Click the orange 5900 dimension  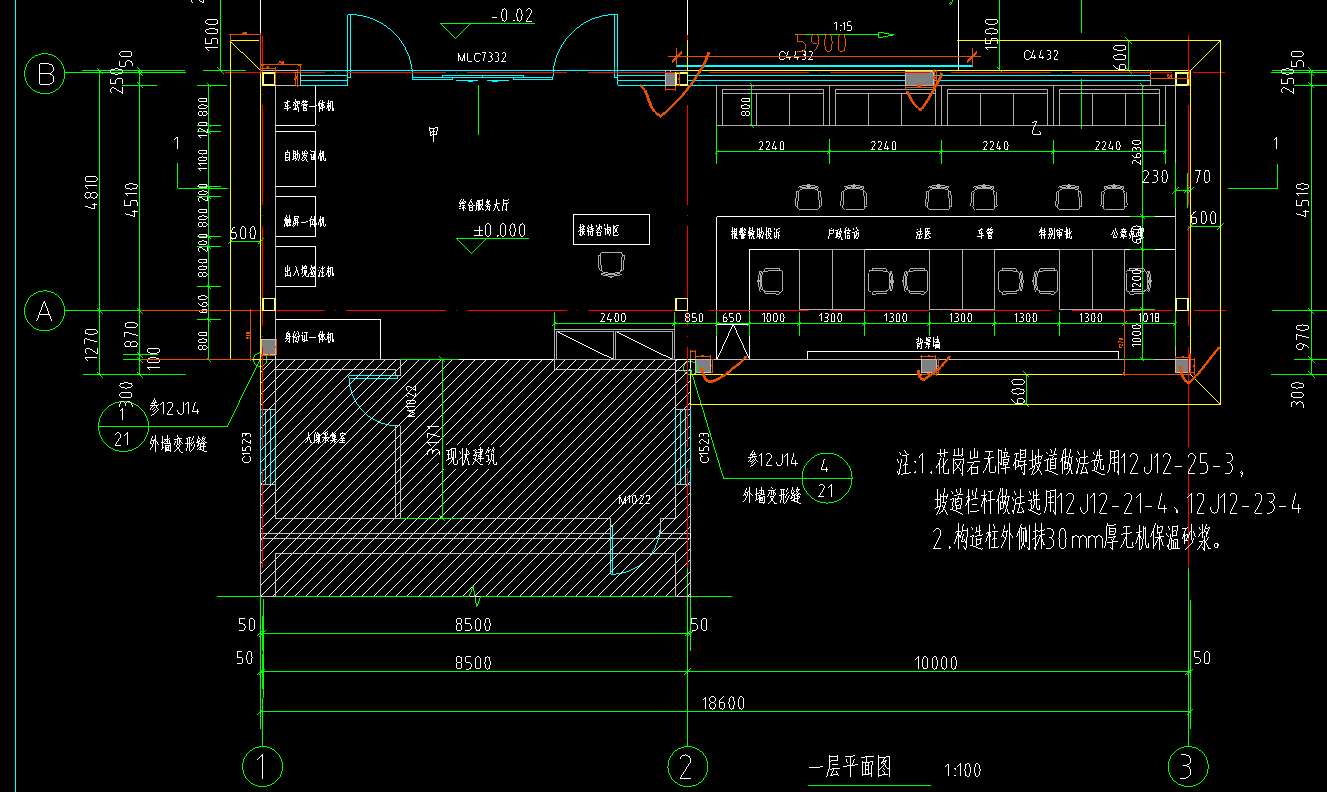pyautogui.click(x=820, y=43)
